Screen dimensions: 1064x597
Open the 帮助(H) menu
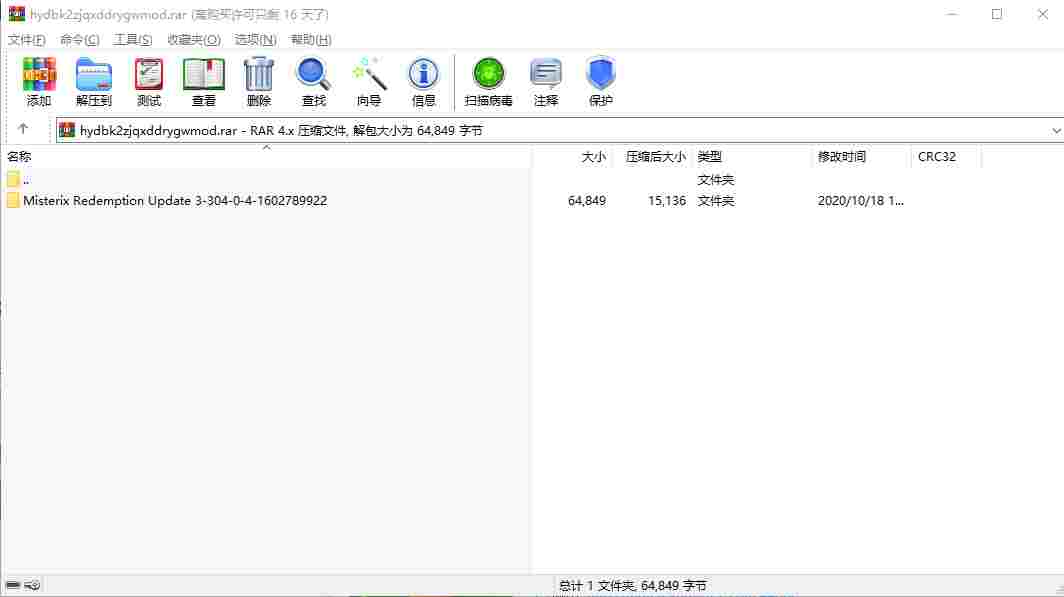[311, 39]
